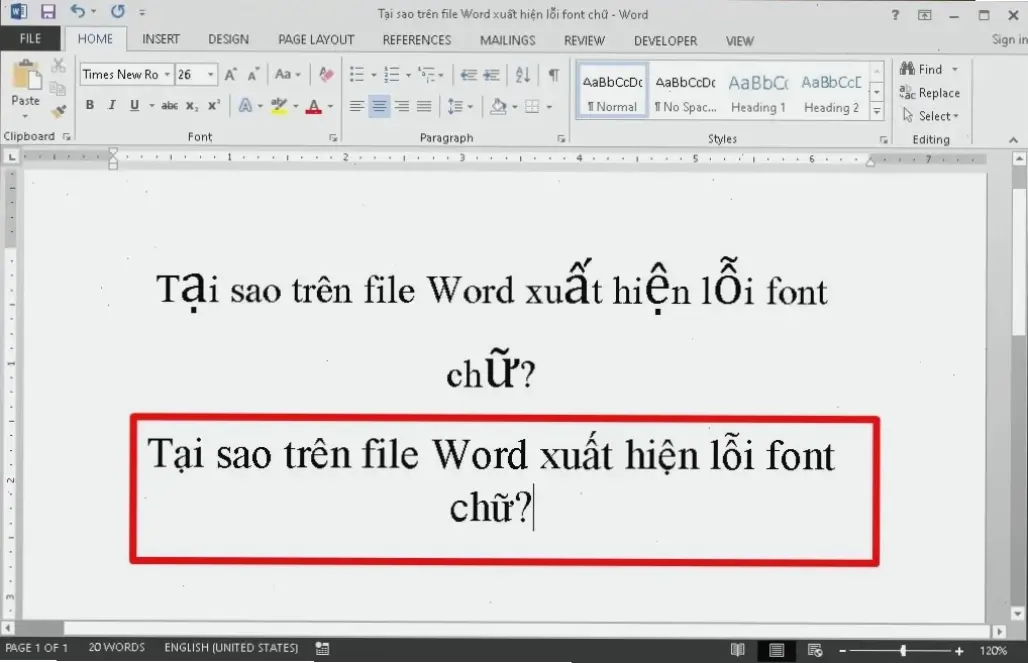This screenshot has height=663, width=1028.
Task: Click Shrink Font icon
Action: (253, 74)
